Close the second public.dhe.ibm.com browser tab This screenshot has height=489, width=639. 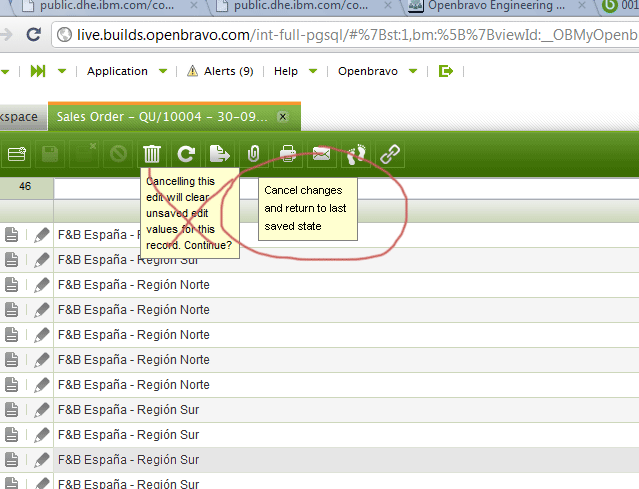click(x=388, y=5)
